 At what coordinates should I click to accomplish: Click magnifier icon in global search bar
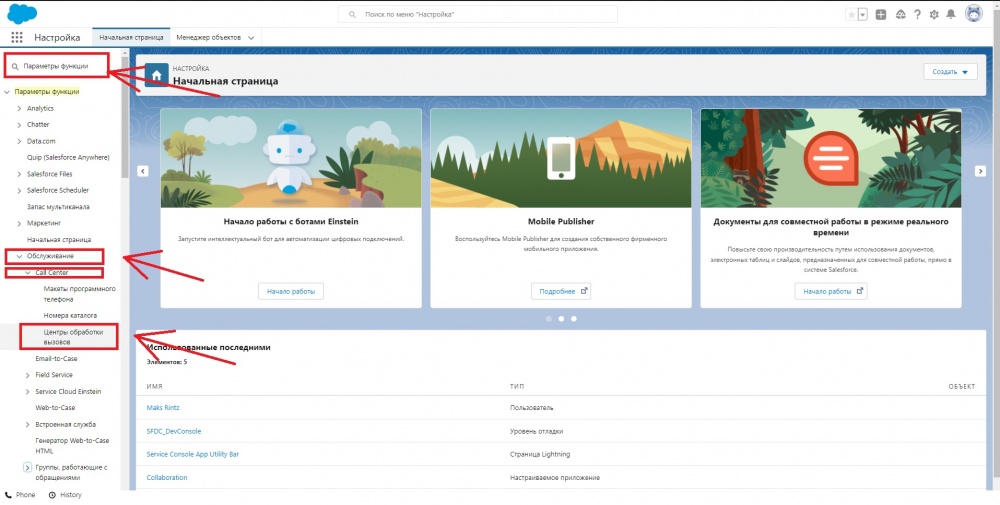[352, 14]
